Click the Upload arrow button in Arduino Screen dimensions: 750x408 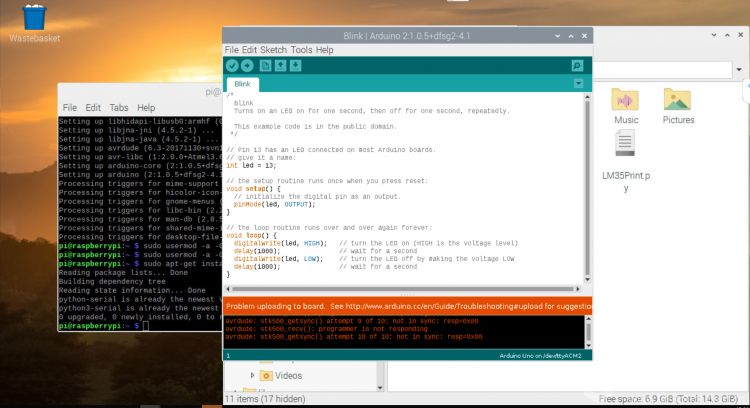(x=247, y=66)
